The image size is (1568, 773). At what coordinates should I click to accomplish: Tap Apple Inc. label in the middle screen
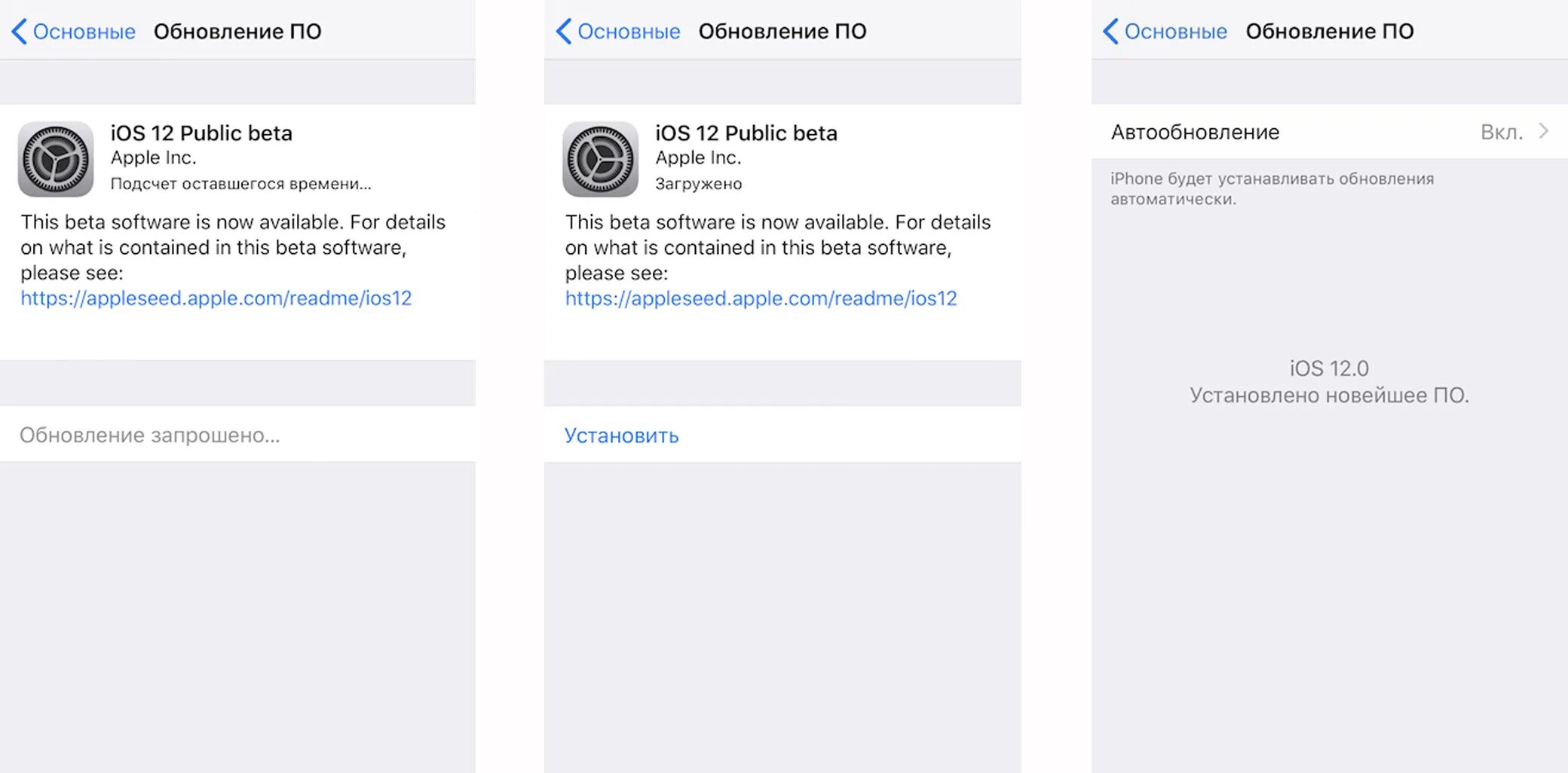699,157
